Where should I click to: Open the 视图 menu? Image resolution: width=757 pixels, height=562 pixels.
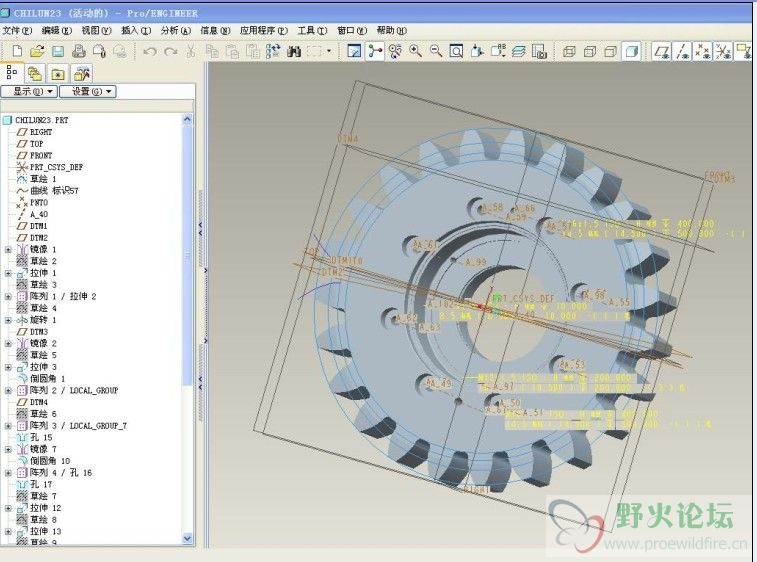coord(96,30)
